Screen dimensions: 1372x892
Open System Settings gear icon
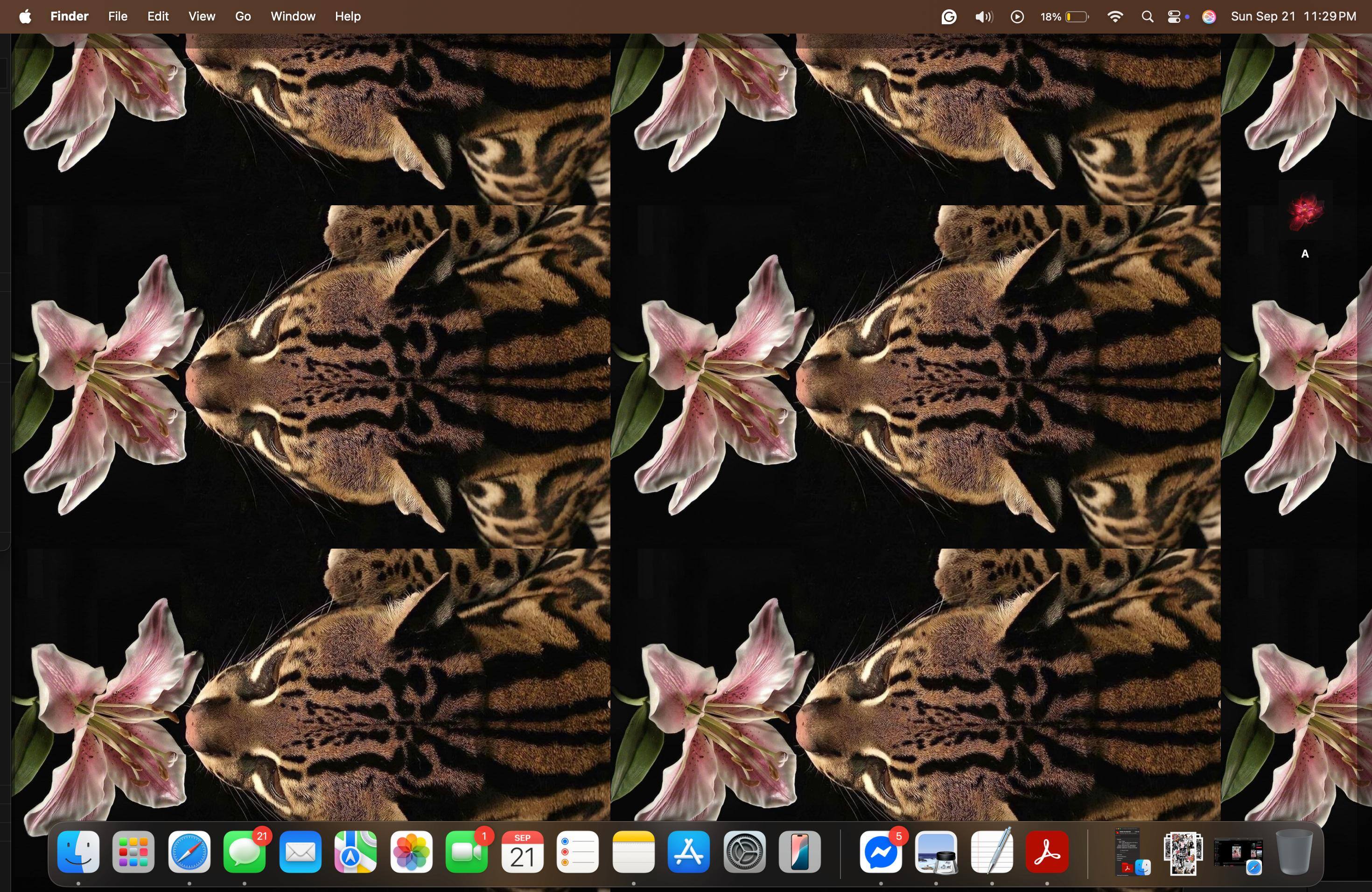pyautogui.click(x=744, y=852)
